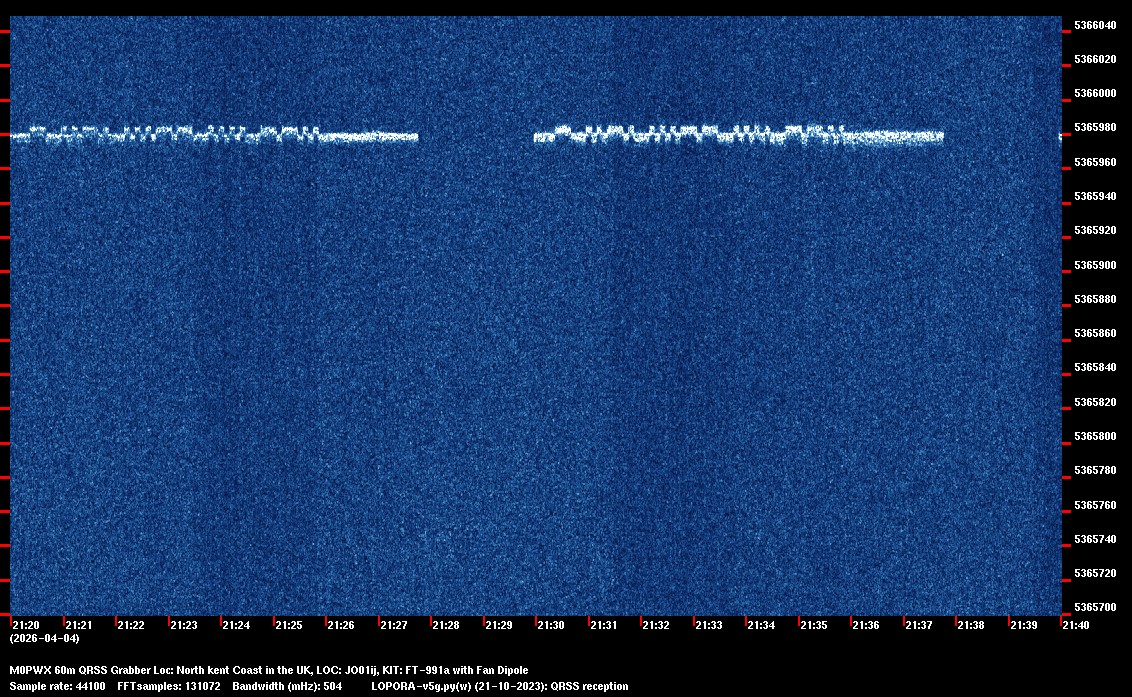The image size is (1132, 697).
Task: Click the 21:40 time marker
Action: pos(1076,625)
